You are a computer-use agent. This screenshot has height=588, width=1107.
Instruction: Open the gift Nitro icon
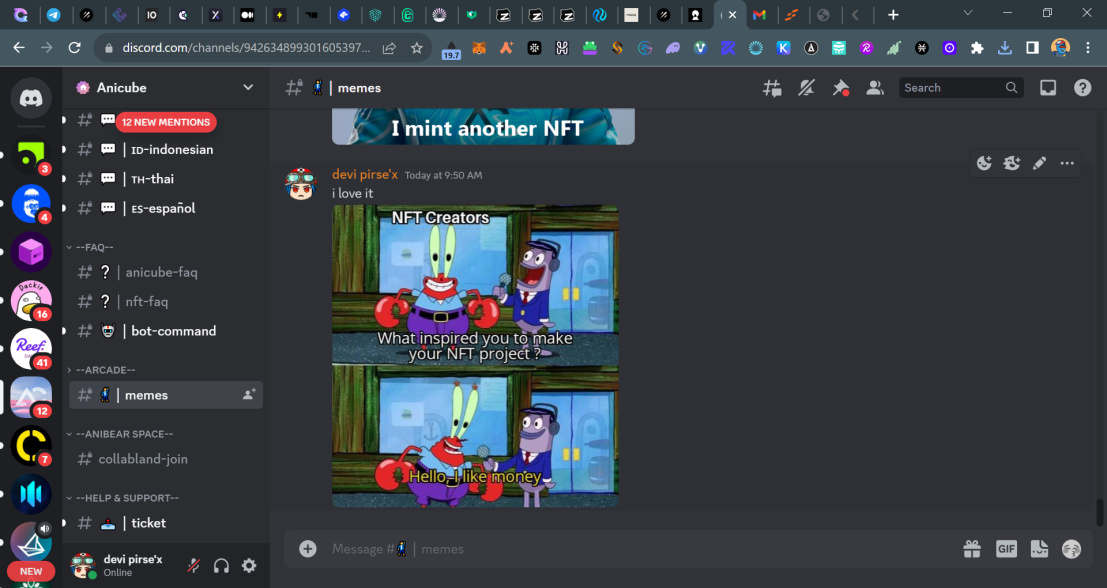pyautogui.click(x=972, y=548)
